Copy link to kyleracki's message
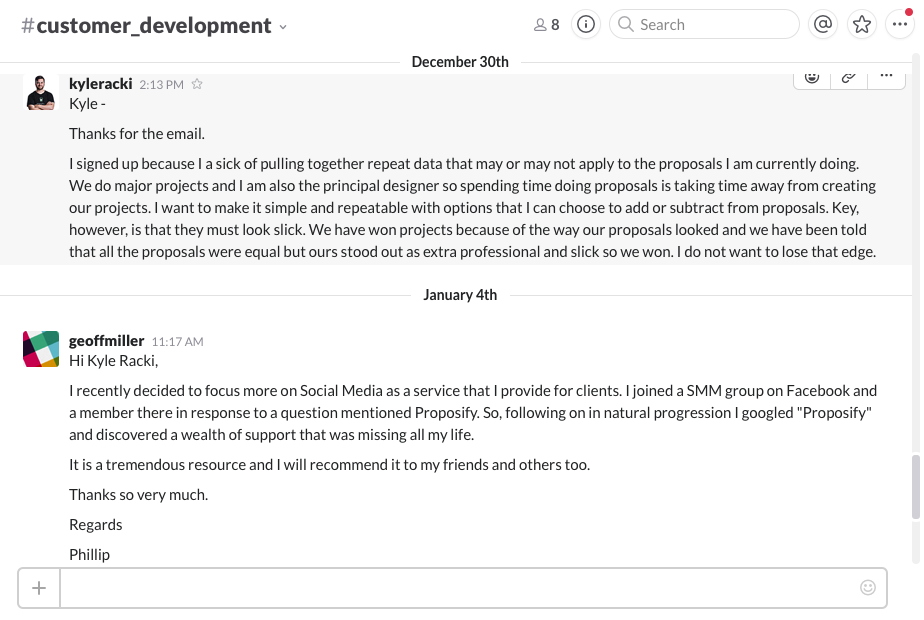924x620 pixels. coord(848,77)
